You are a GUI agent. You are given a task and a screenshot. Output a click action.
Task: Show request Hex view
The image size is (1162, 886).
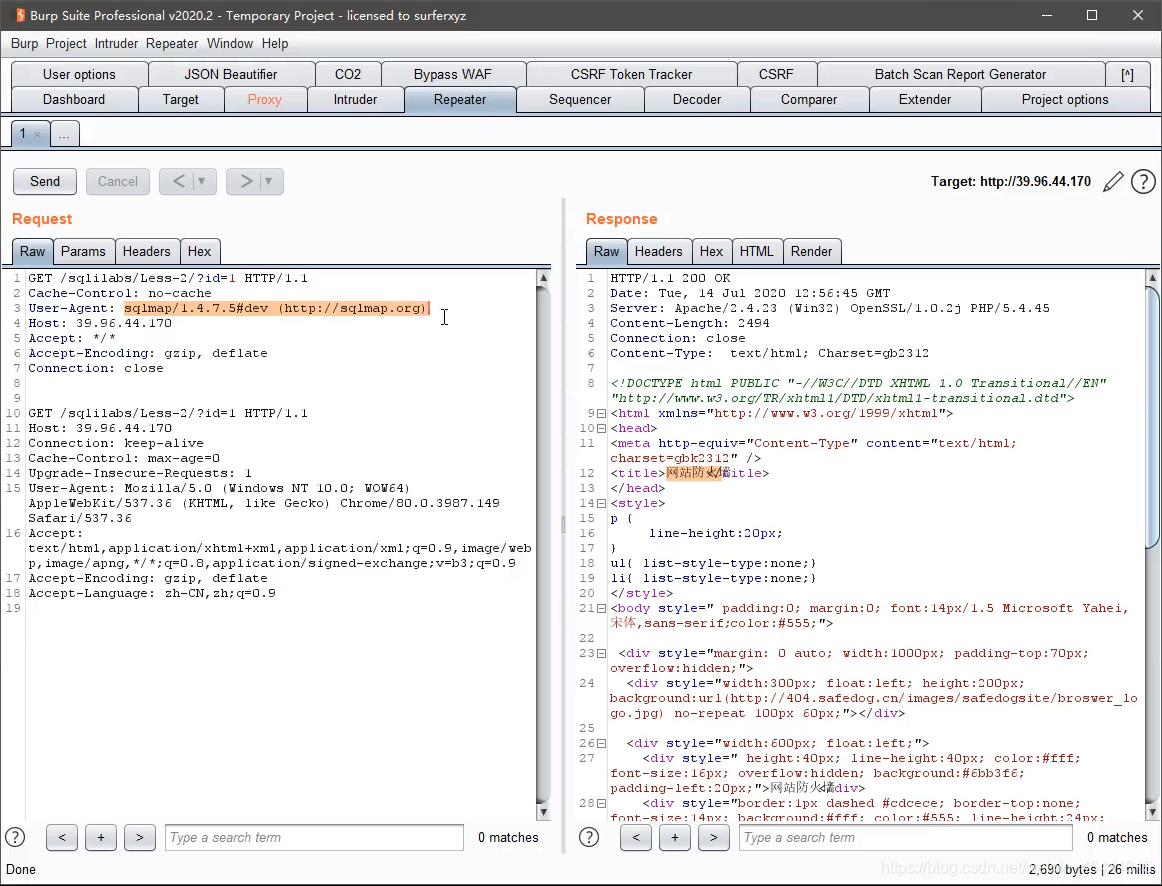(x=199, y=251)
